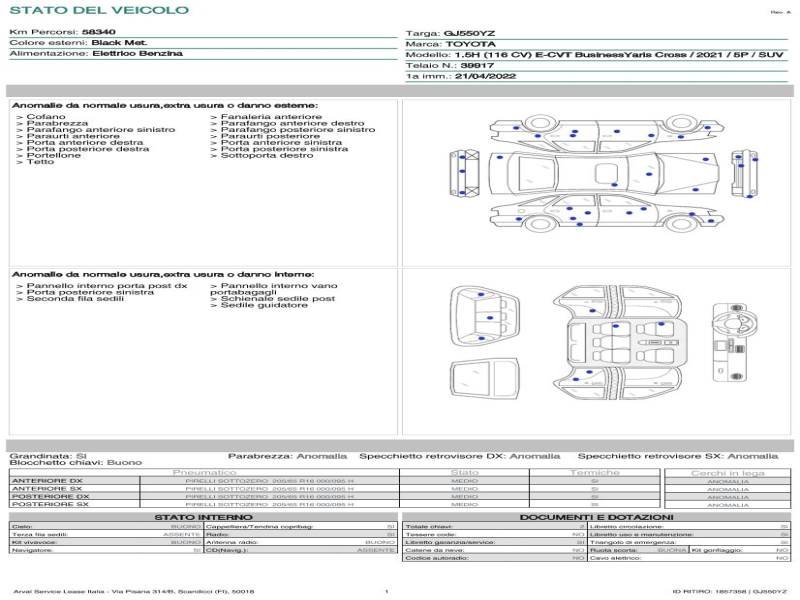Image resolution: width=800 pixels, height=600 pixels.
Task: Select the Modello line with Yaris Cross
Action: [594, 55]
